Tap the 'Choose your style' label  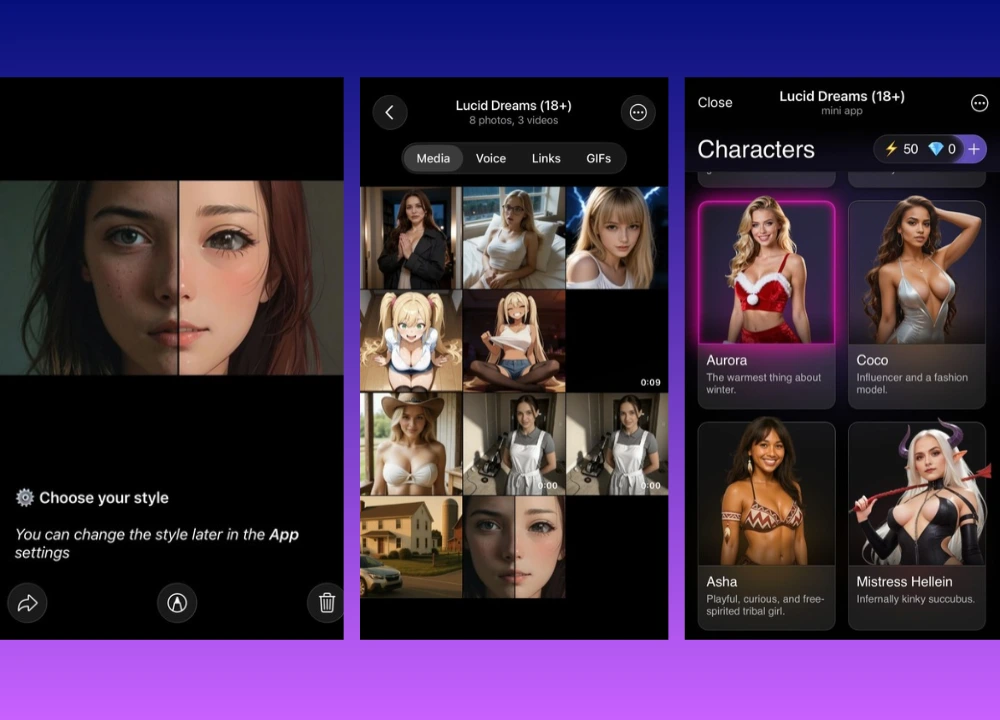[104, 497]
